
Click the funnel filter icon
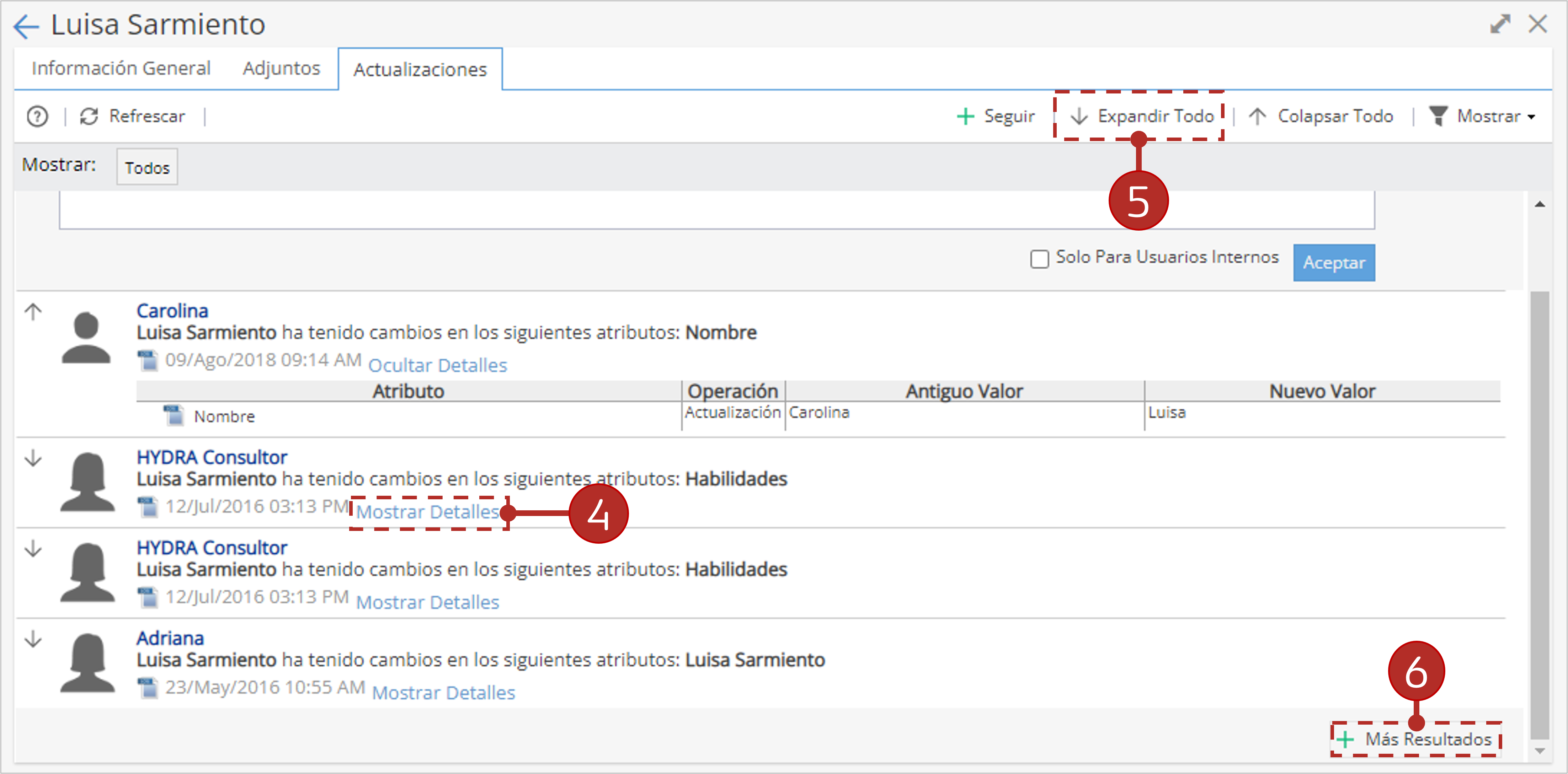tap(1438, 115)
